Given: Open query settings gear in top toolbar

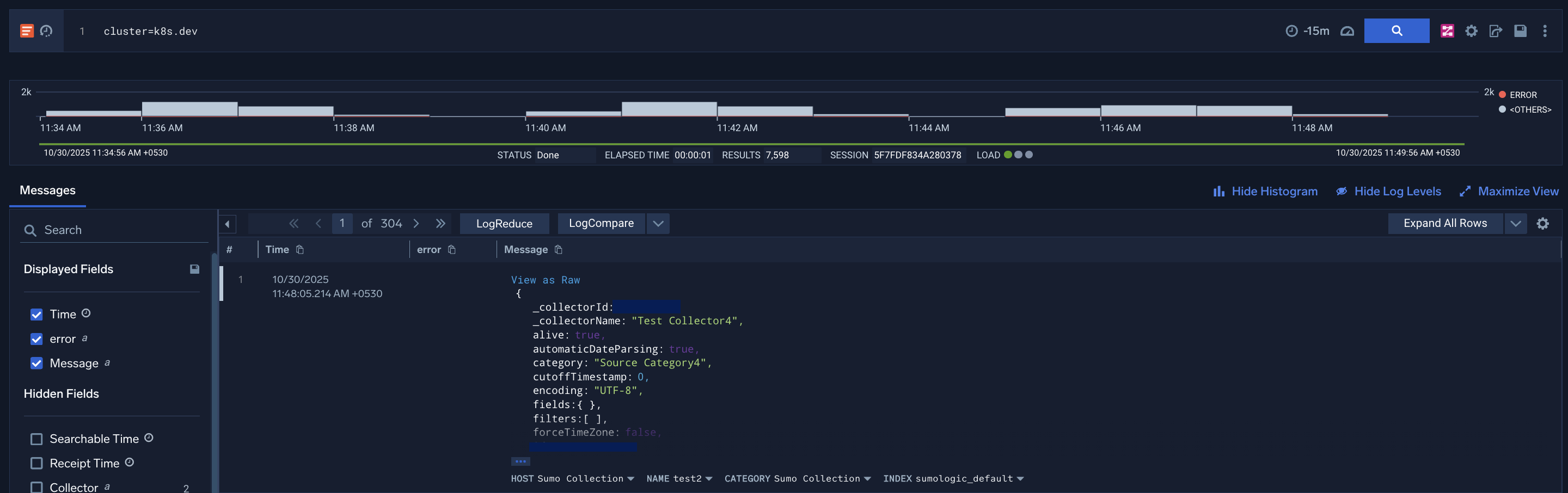Looking at the screenshot, I should point(1471,31).
